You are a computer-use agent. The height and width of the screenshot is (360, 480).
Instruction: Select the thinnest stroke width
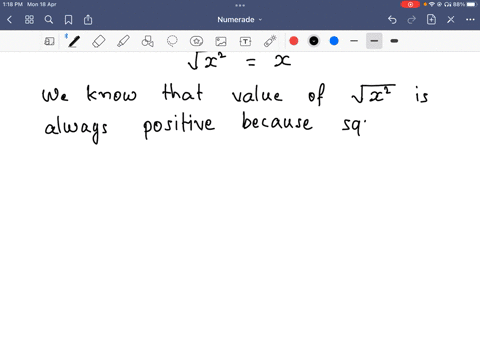coord(354,41)
